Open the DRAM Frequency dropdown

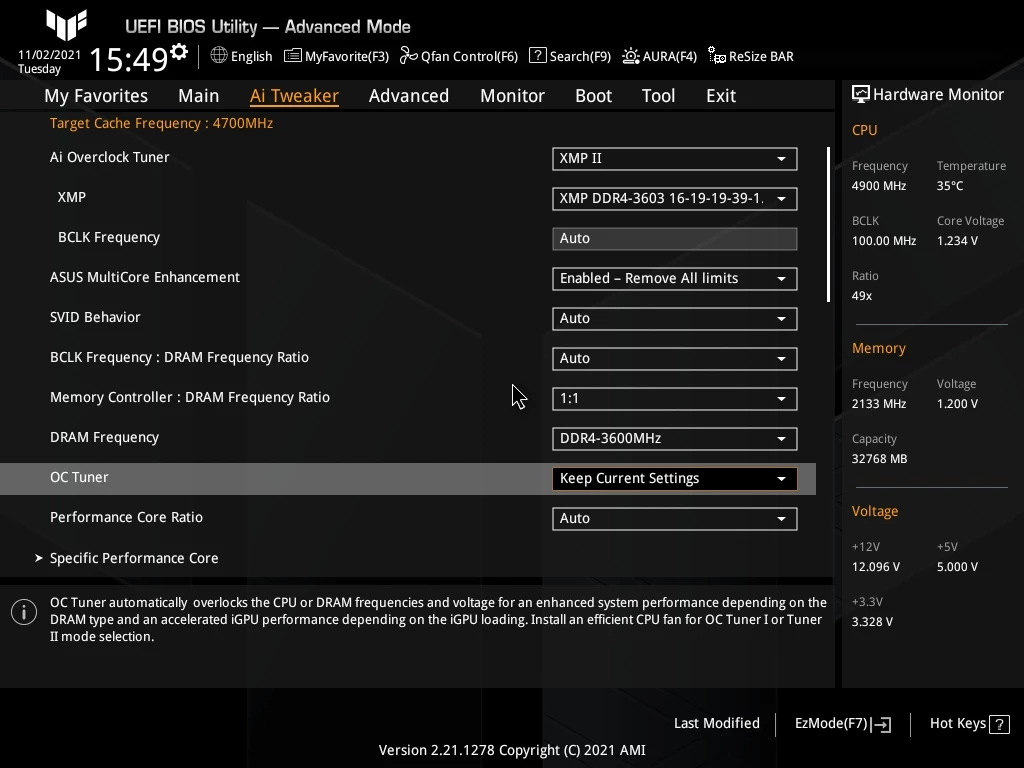pyautogui.click(x=675, y=439)
